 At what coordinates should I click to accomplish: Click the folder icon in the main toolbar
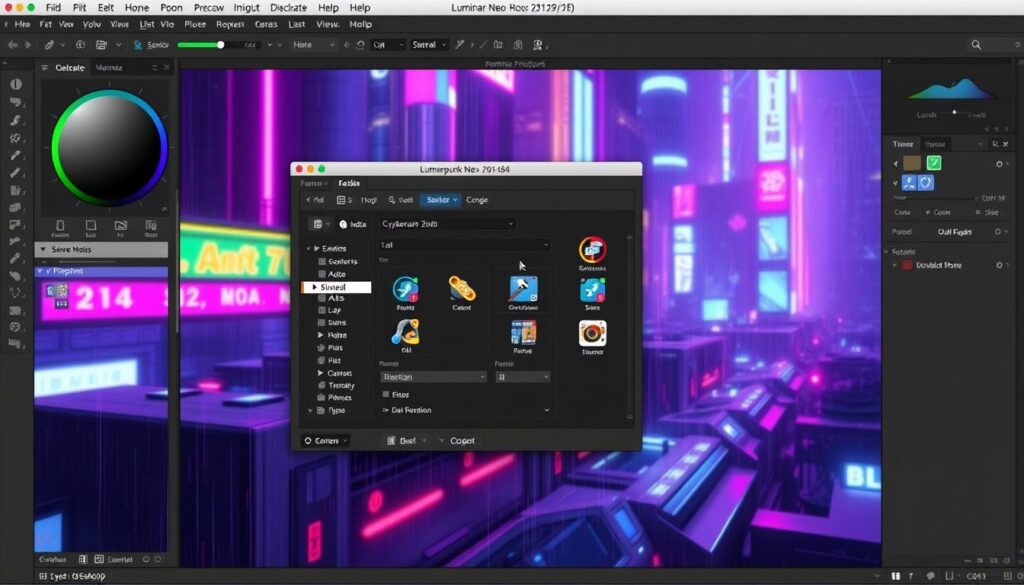point(498,45)
